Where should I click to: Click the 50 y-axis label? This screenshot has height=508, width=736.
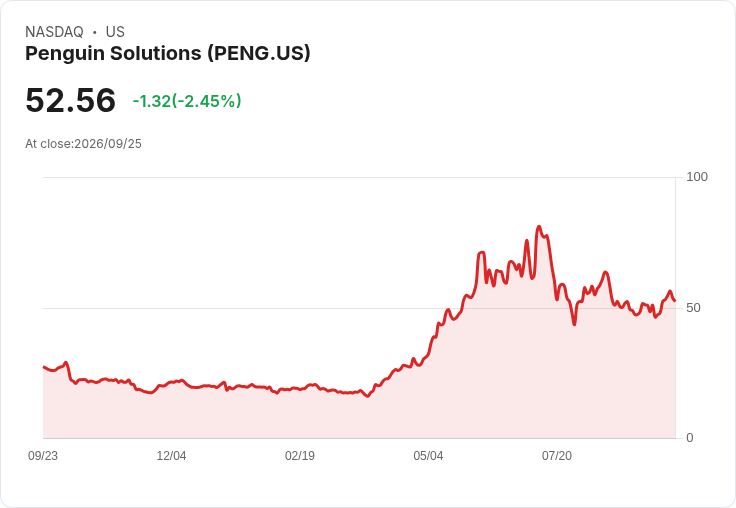coord(693,308)
